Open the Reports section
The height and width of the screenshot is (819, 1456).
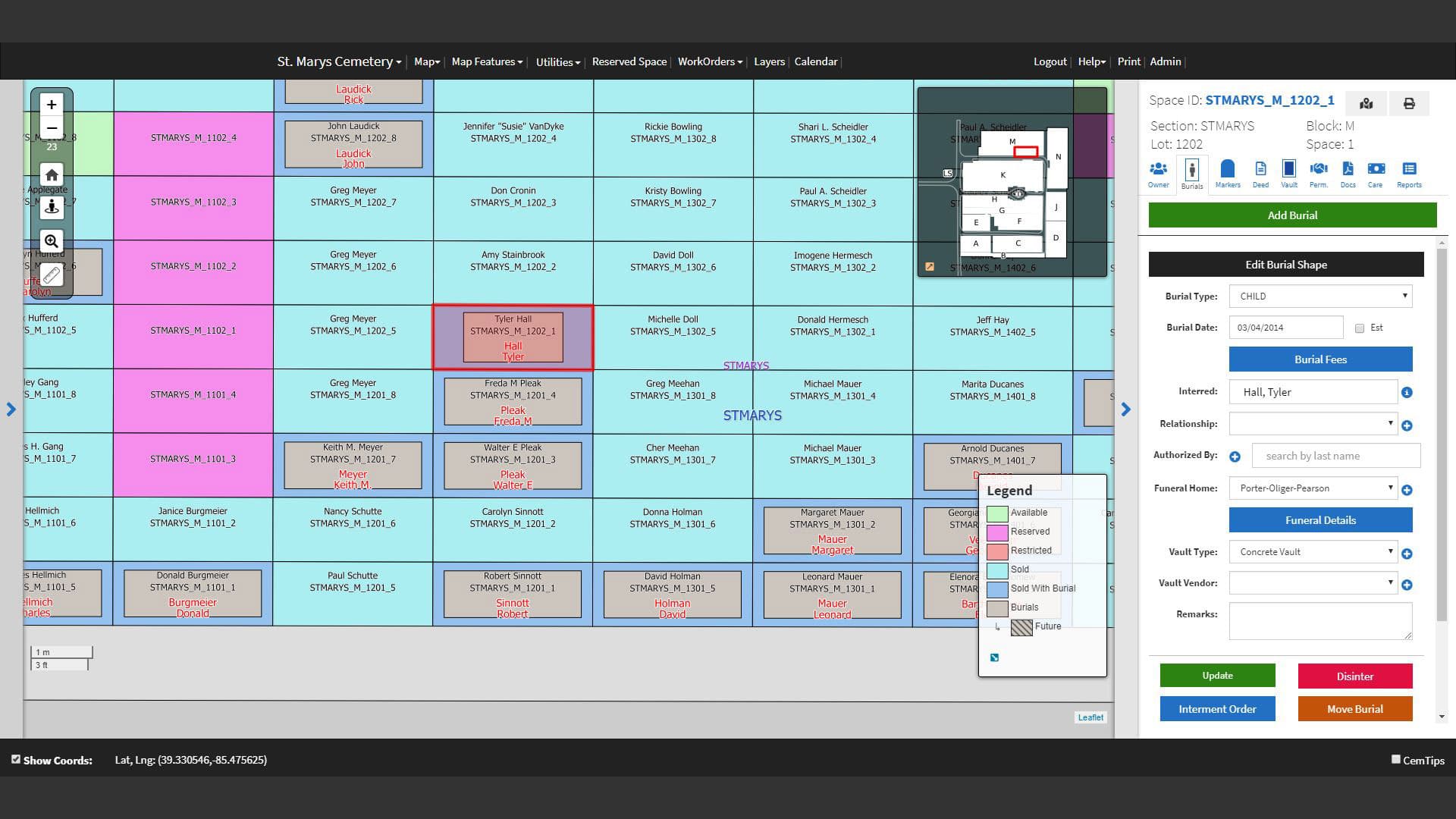tap(1409, 174)
